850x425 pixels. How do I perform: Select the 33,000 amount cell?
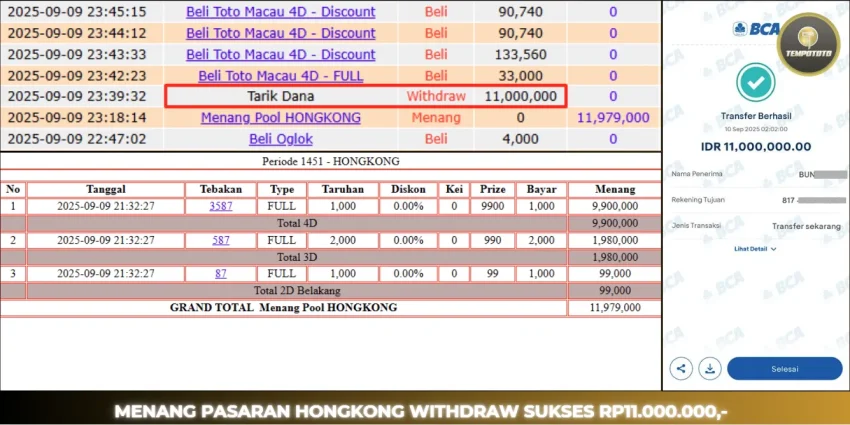[x=520, y=76]
